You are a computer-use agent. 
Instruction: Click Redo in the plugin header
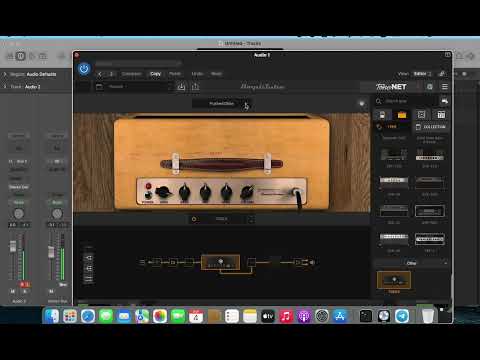[x=216, y=74]
